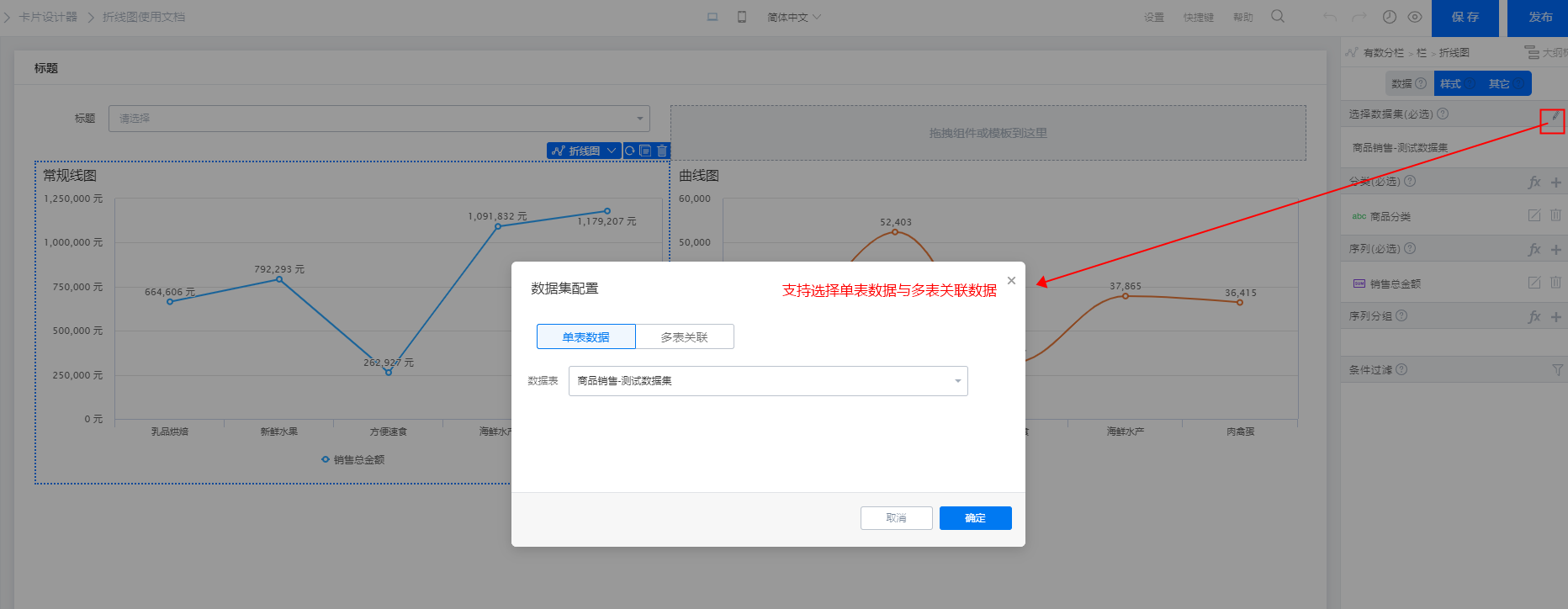
Task: Click delete trash icon on chart toolbar
Action: coord(662,151)
